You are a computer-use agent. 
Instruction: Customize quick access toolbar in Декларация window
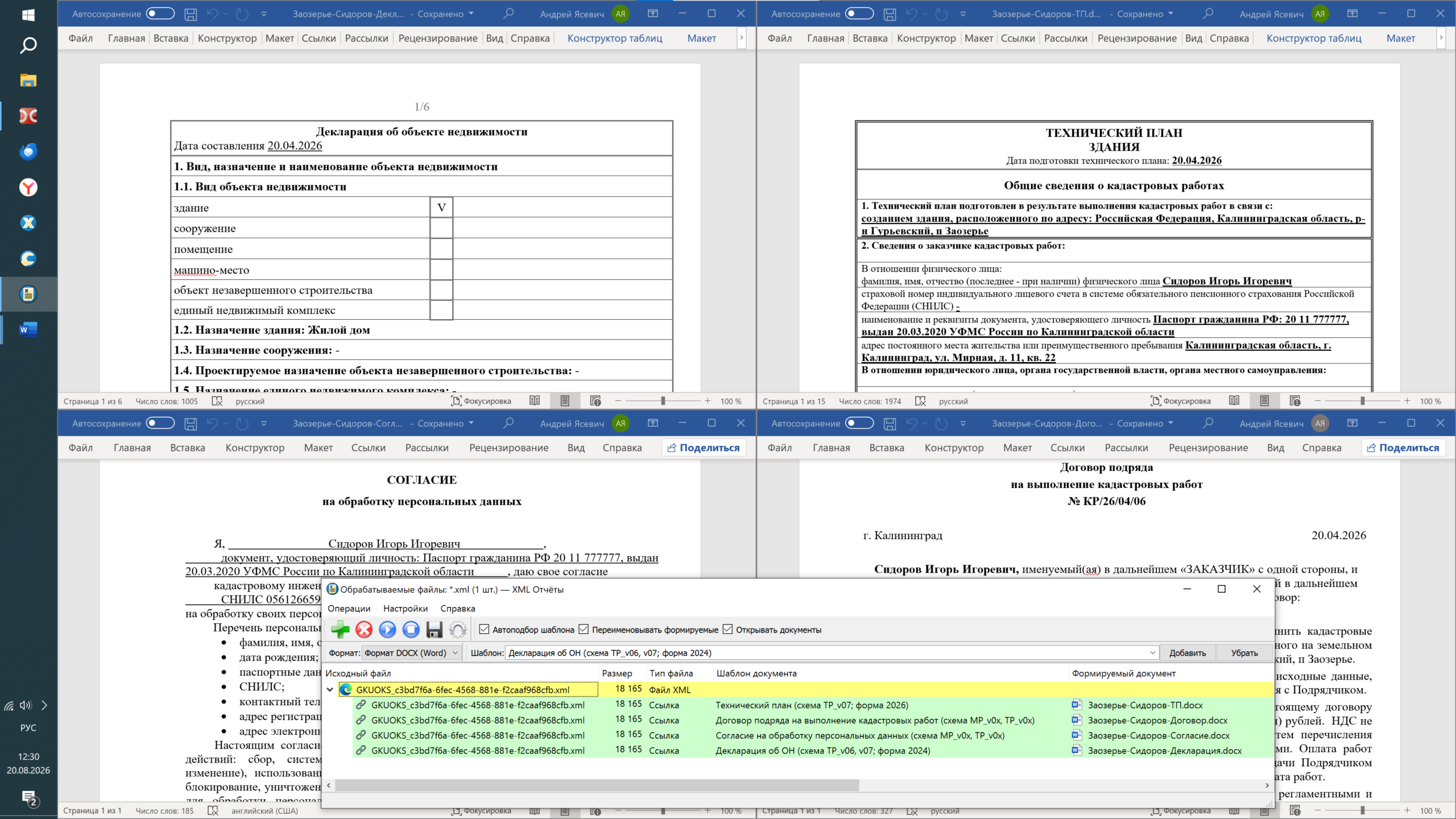(x=264, y=14)
